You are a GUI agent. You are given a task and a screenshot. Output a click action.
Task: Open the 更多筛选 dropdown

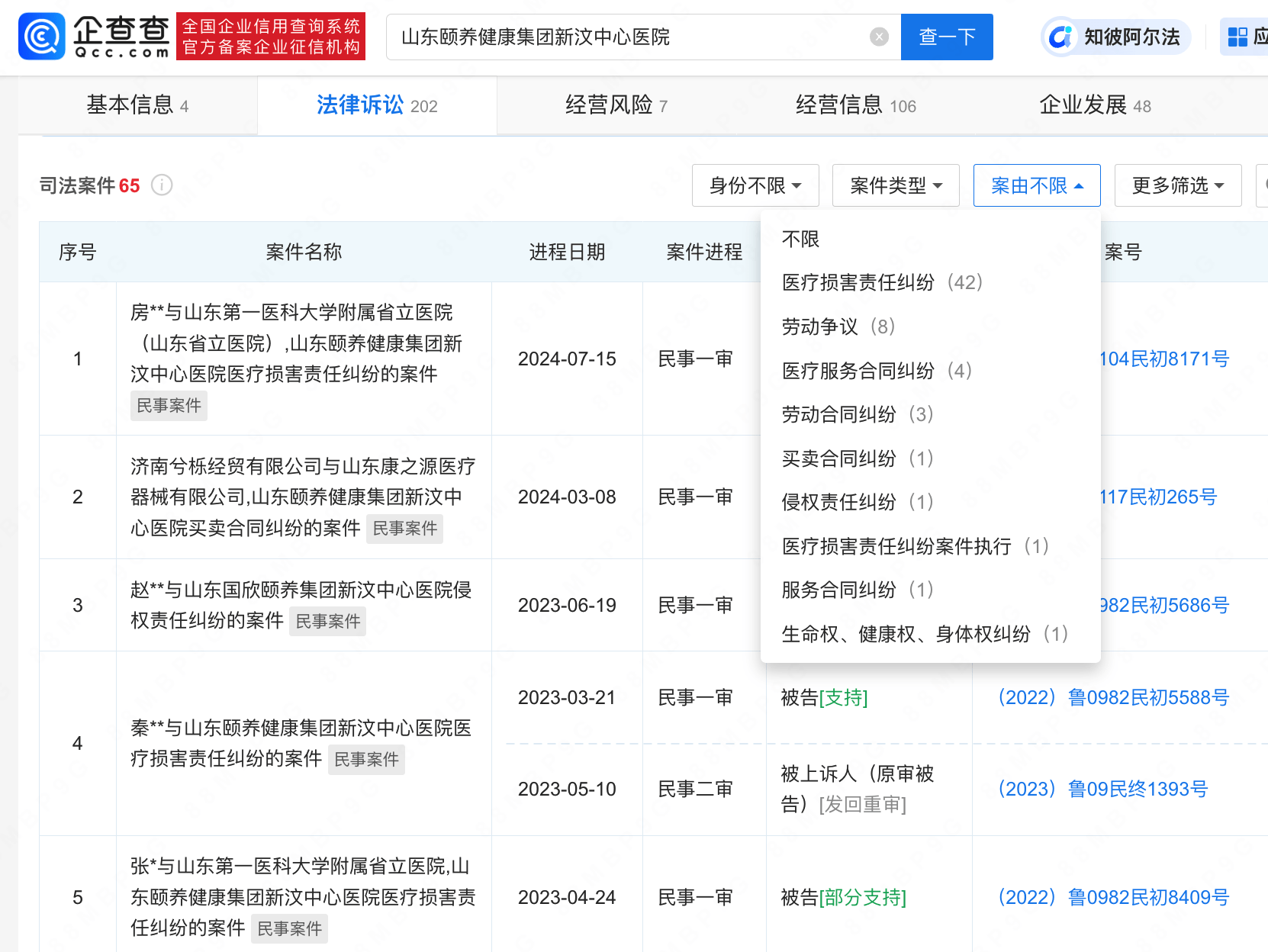pyautogui.click(x=1178, y=185)
